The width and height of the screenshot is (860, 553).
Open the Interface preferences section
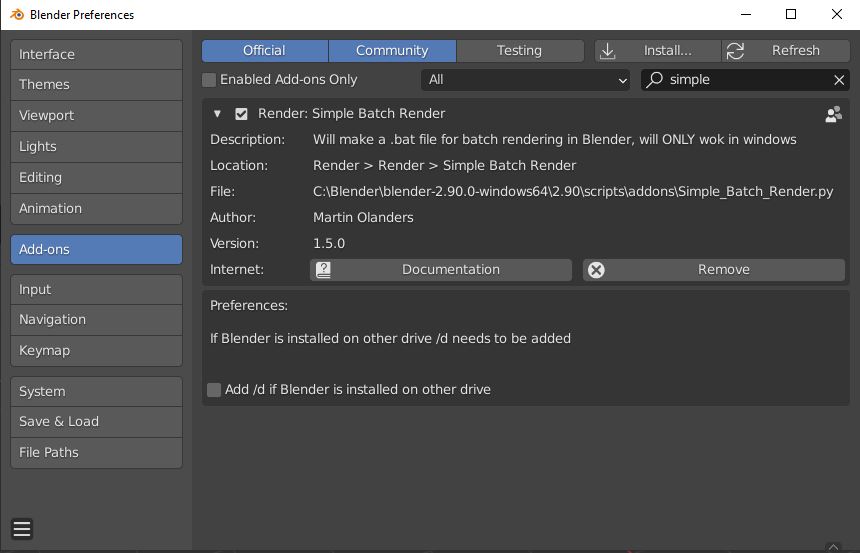97,54
